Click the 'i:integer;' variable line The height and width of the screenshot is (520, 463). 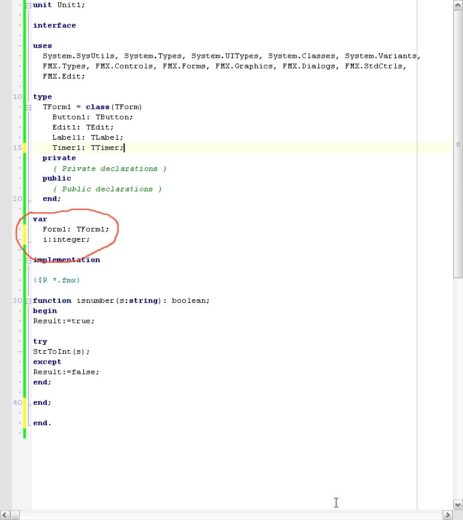point(66,240)
